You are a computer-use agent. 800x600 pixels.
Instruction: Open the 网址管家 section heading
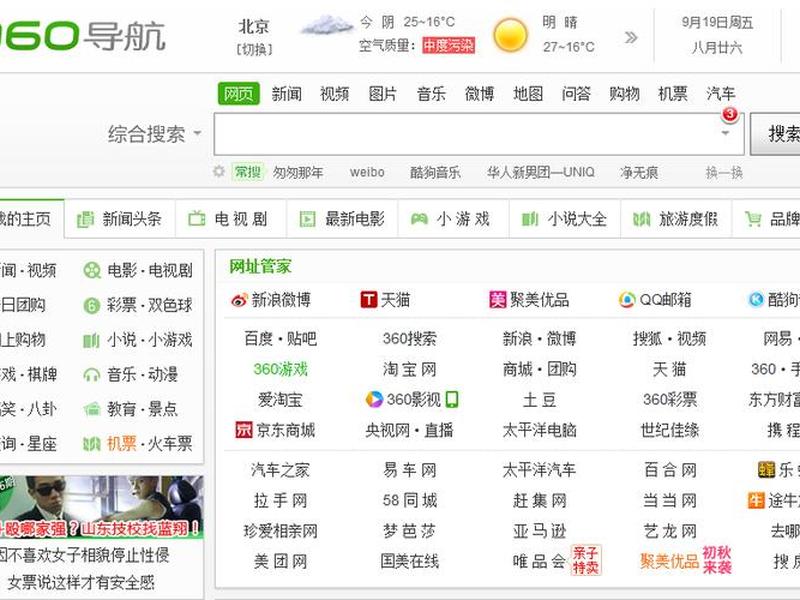tap(260, 266)
